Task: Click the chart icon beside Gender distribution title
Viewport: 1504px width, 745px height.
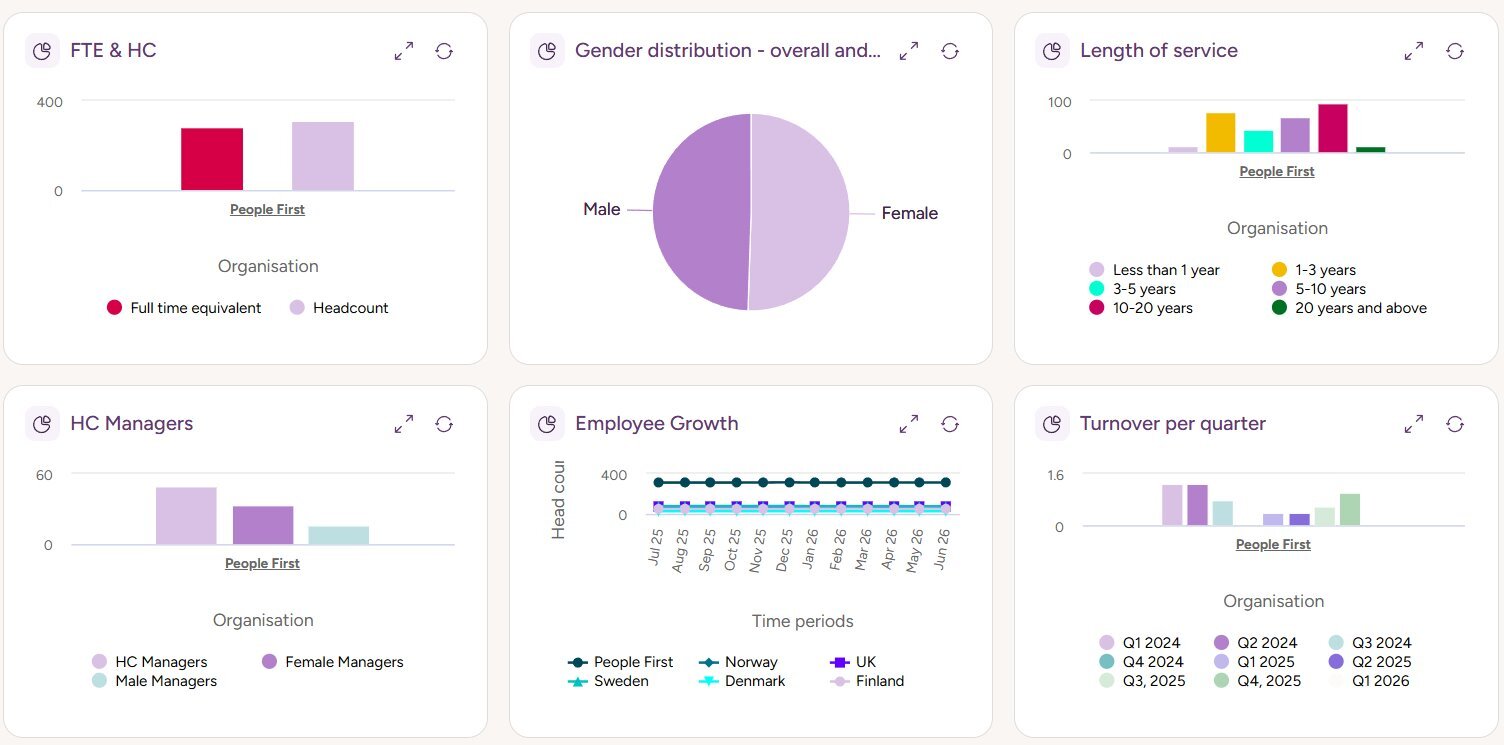Action: tap(547, 51)
